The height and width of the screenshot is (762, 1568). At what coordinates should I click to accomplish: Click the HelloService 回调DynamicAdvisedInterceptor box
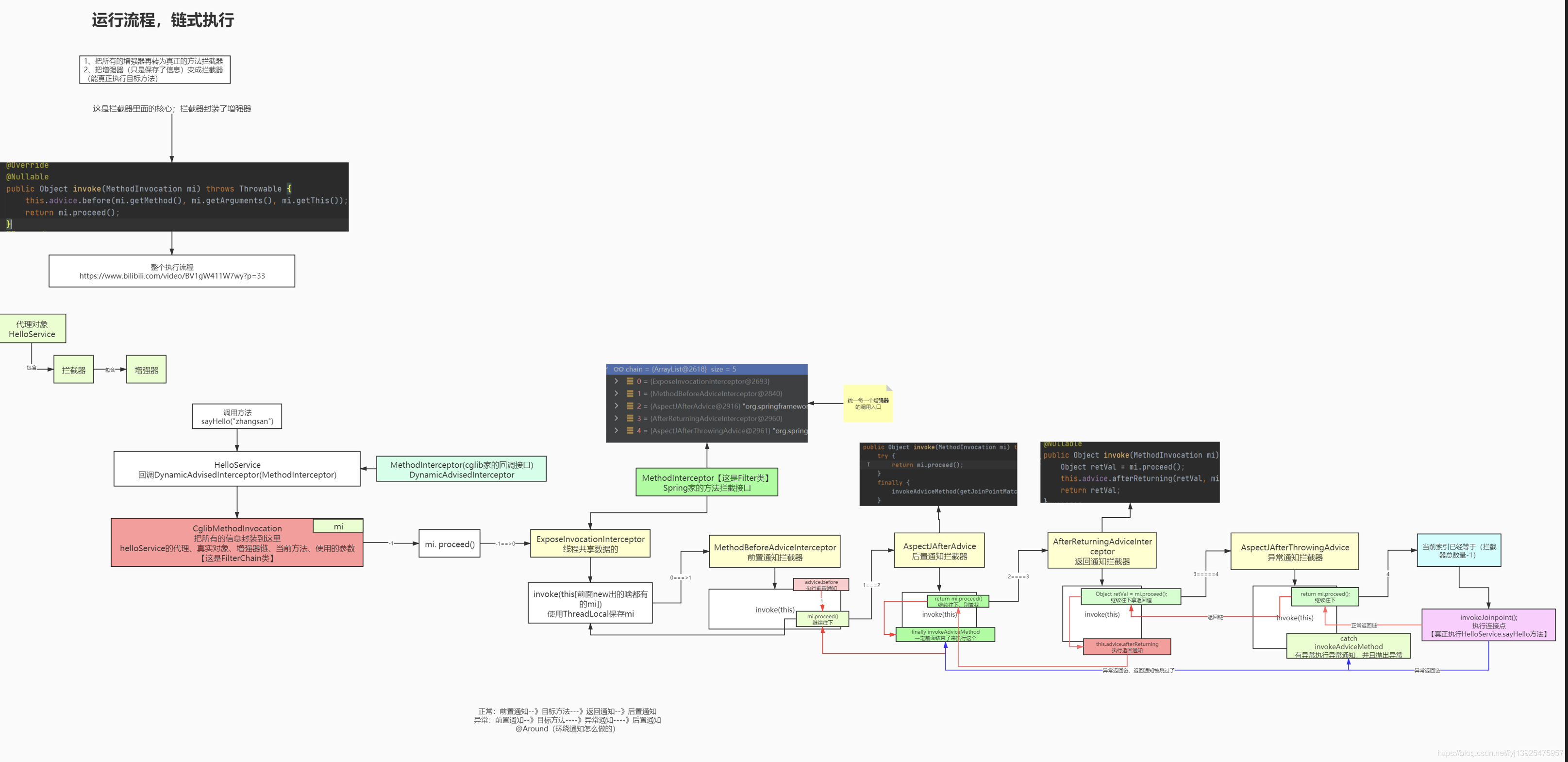[237, 469]
